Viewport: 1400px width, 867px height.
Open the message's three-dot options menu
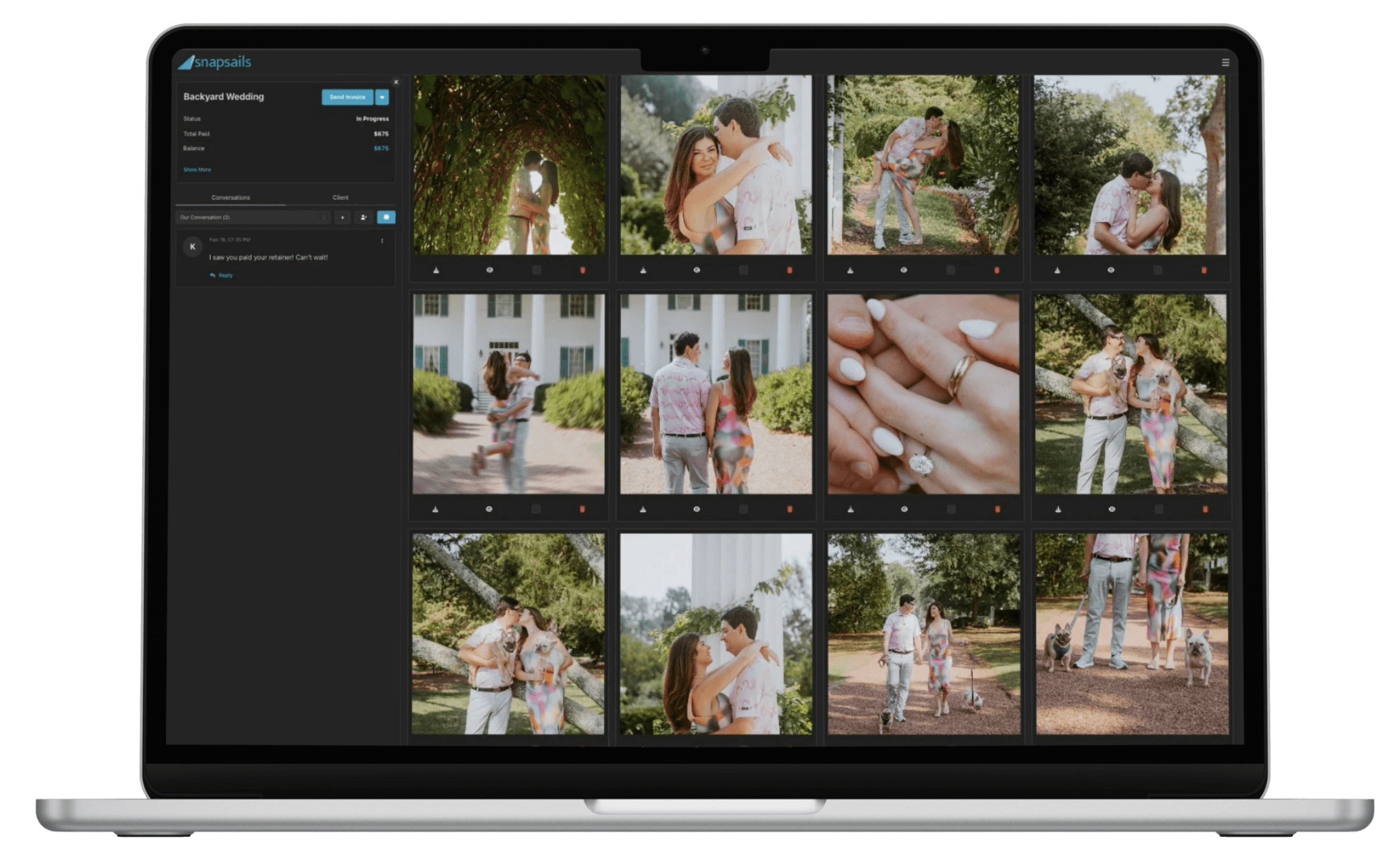coord(382,241)
